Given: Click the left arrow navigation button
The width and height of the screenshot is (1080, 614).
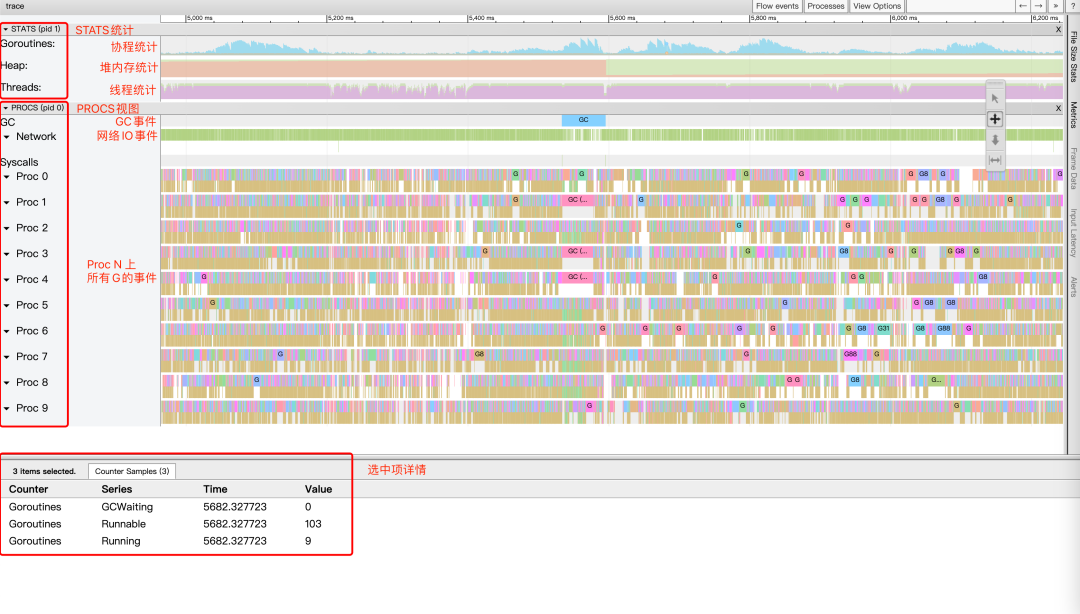Looking at the screenshot, I should [x=1023, y=6].
